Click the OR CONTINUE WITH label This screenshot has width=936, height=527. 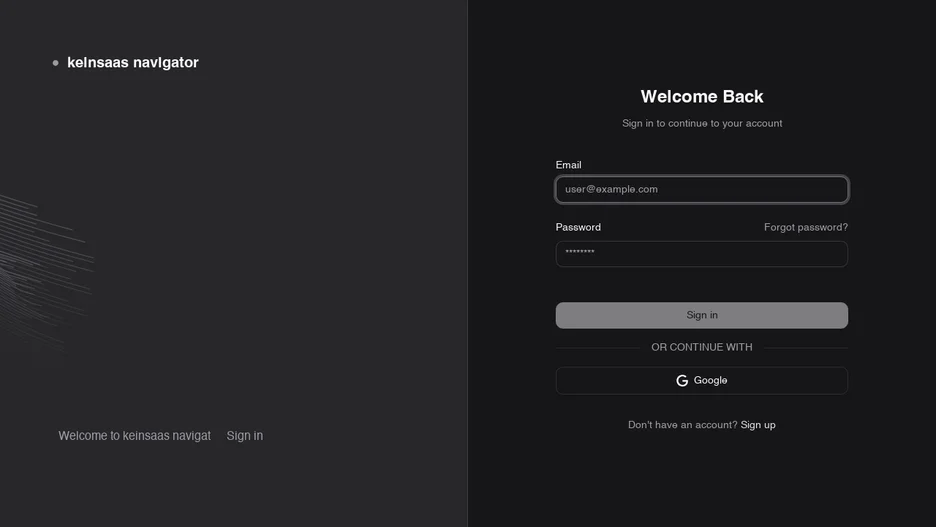click(701, 347)
